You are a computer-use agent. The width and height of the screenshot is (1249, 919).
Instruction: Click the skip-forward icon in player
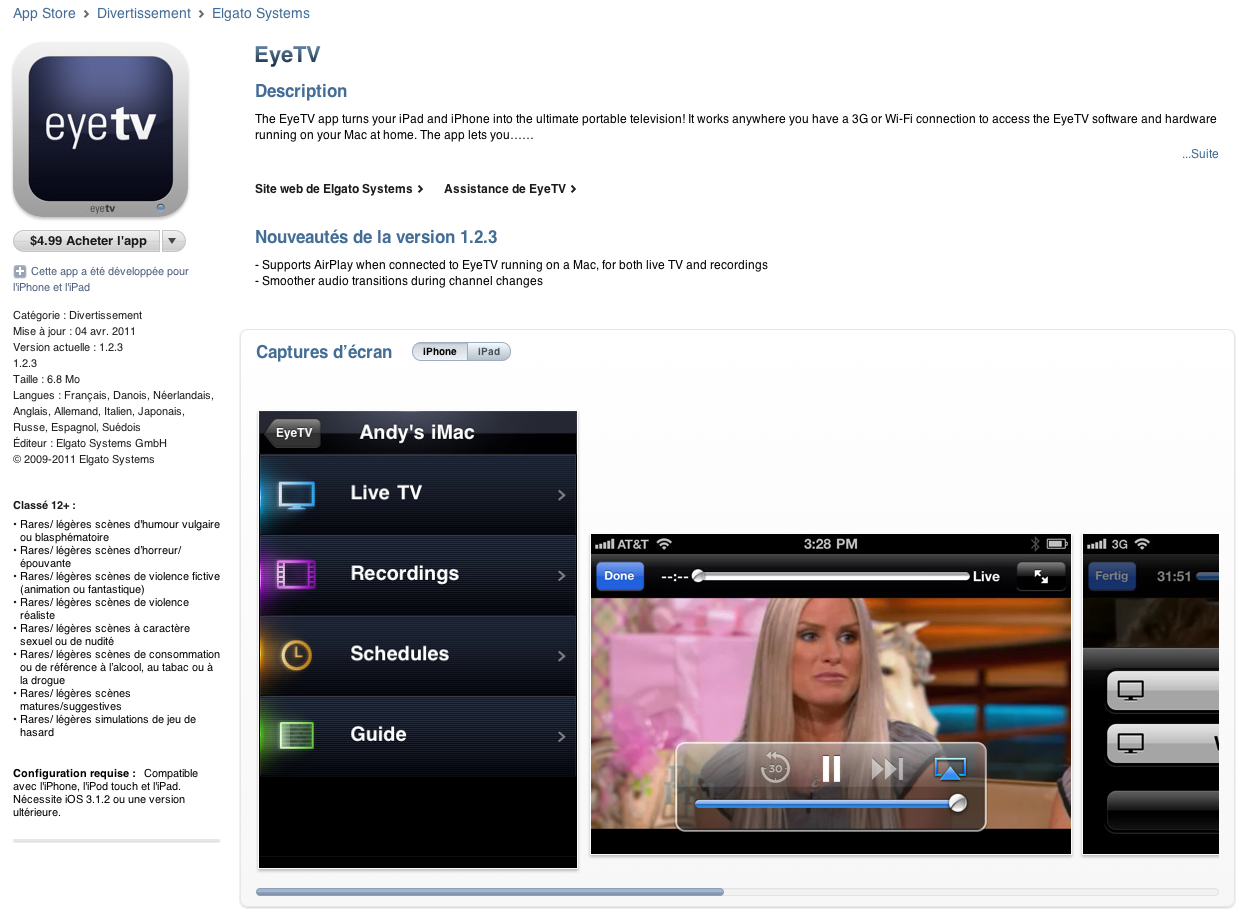pyautogui.click(x=887, y=768)
